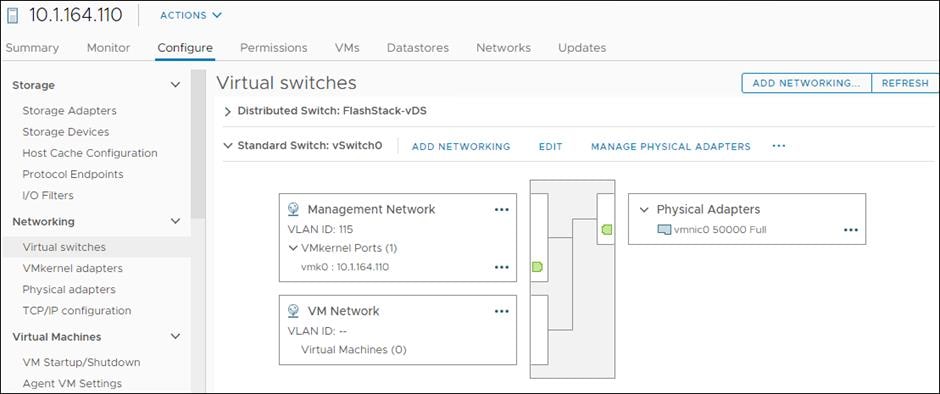Screen dimensions: 940x394
Task: Click the sidebar vertical scrollbar
Action: point(198,144)
